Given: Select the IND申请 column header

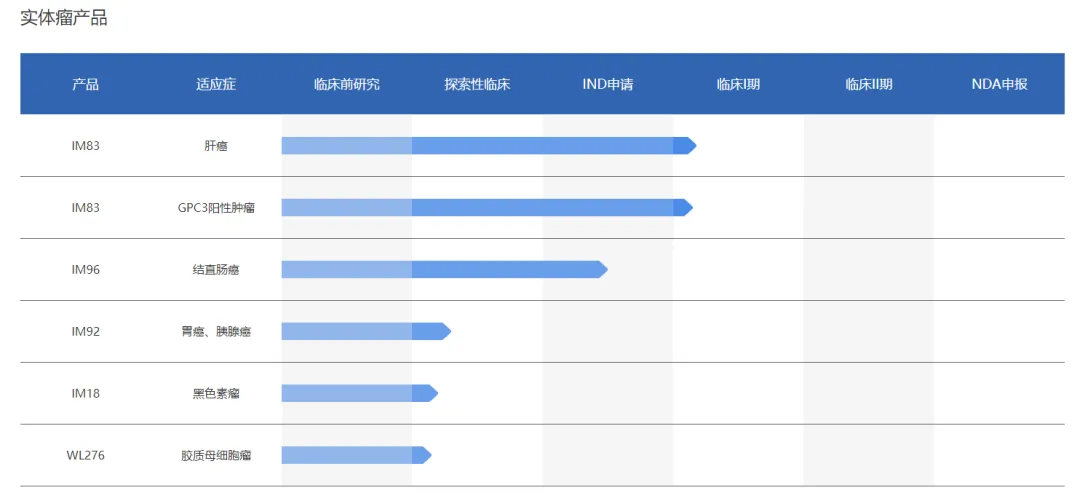Looking at the screenshot, I should click(608, 84).
